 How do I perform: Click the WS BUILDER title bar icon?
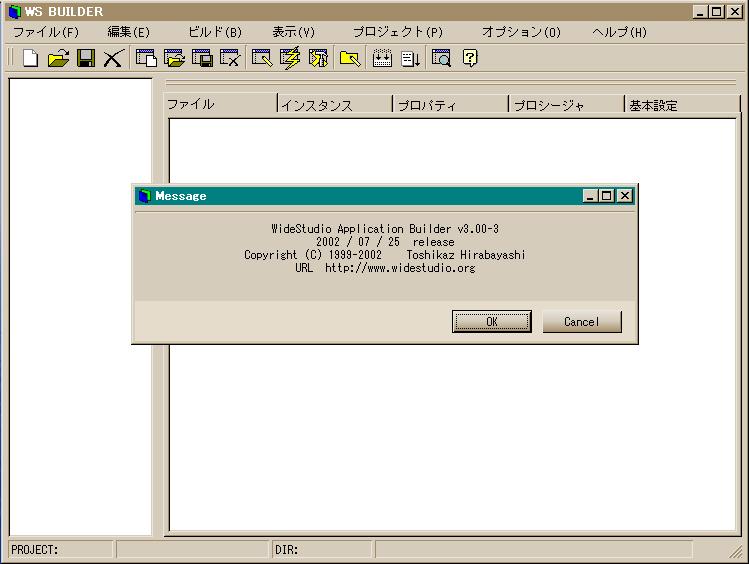(x=15, y=11)
